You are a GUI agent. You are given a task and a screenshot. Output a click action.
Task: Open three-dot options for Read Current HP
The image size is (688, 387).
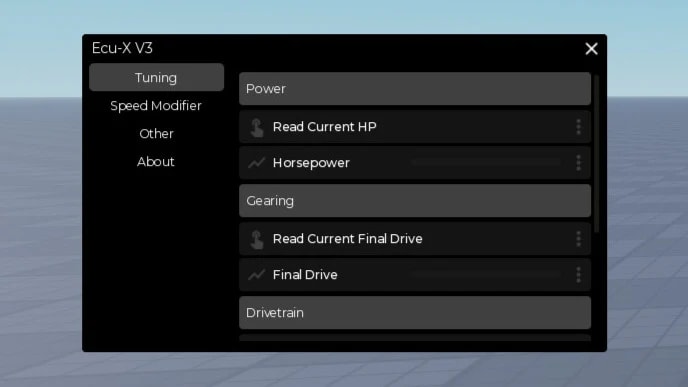click(x=578, y=127)
